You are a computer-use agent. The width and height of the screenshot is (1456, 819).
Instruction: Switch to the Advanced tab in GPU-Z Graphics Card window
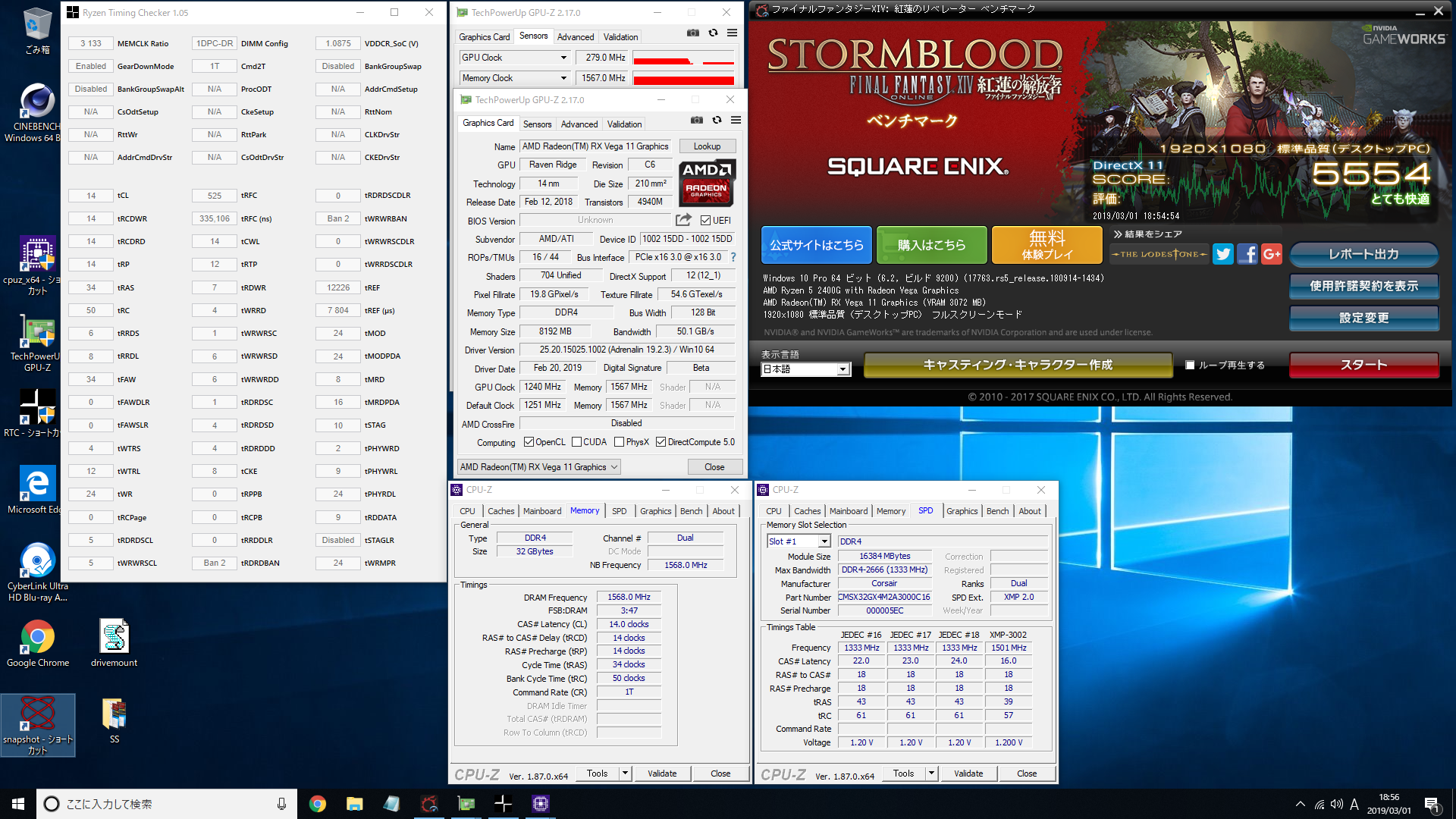tap(579, 124)
